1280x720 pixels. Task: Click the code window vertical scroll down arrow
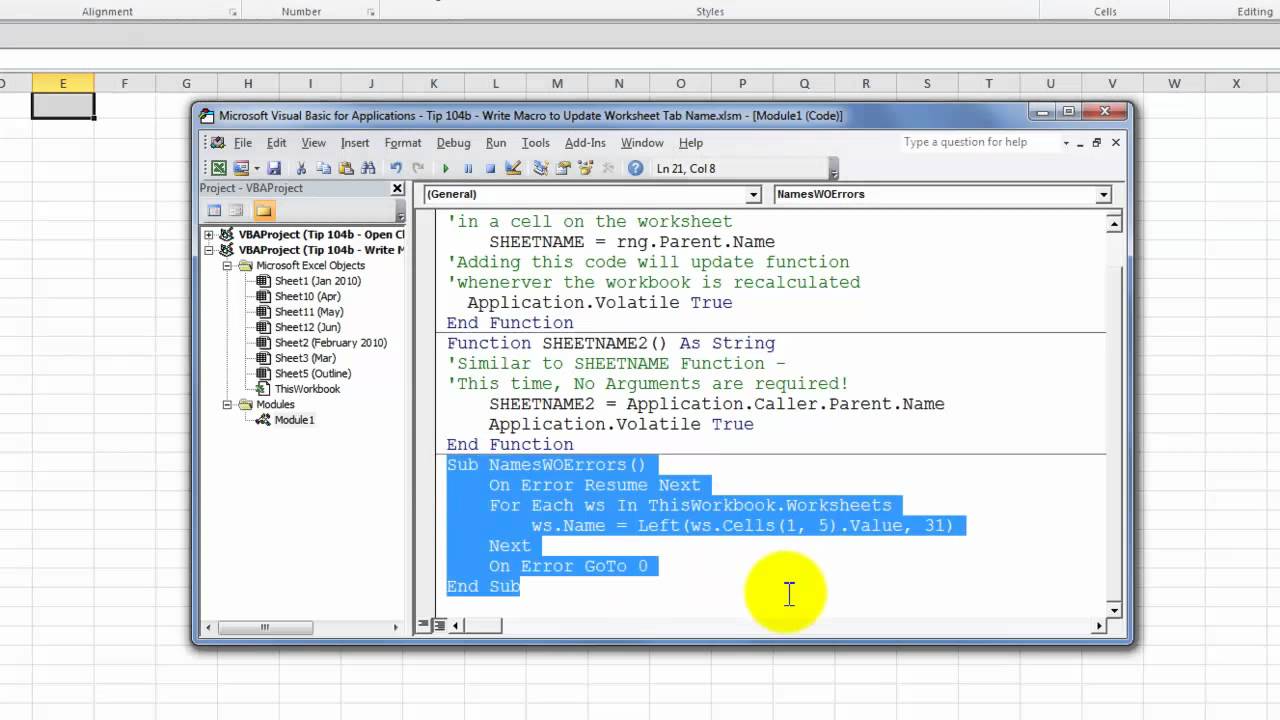pos(1114,609)
